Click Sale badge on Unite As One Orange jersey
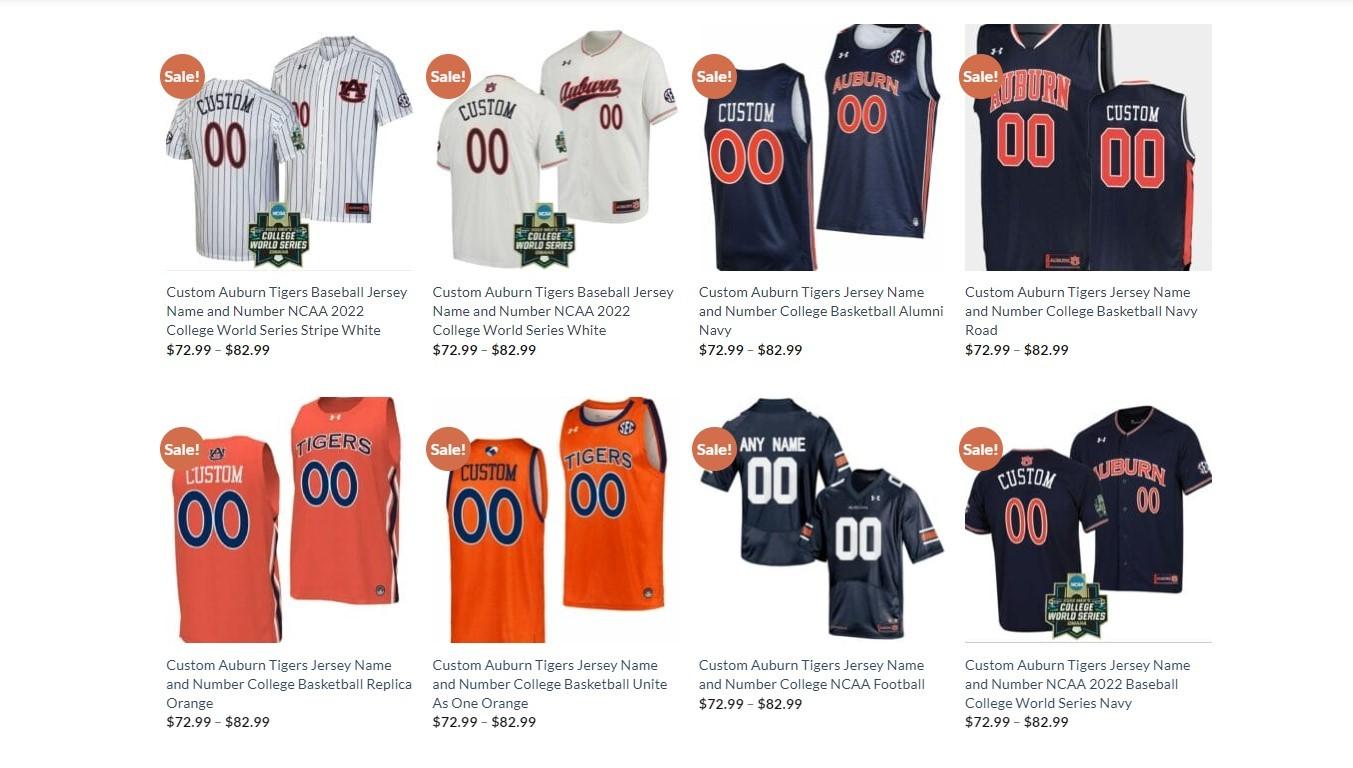 point(448,449)
